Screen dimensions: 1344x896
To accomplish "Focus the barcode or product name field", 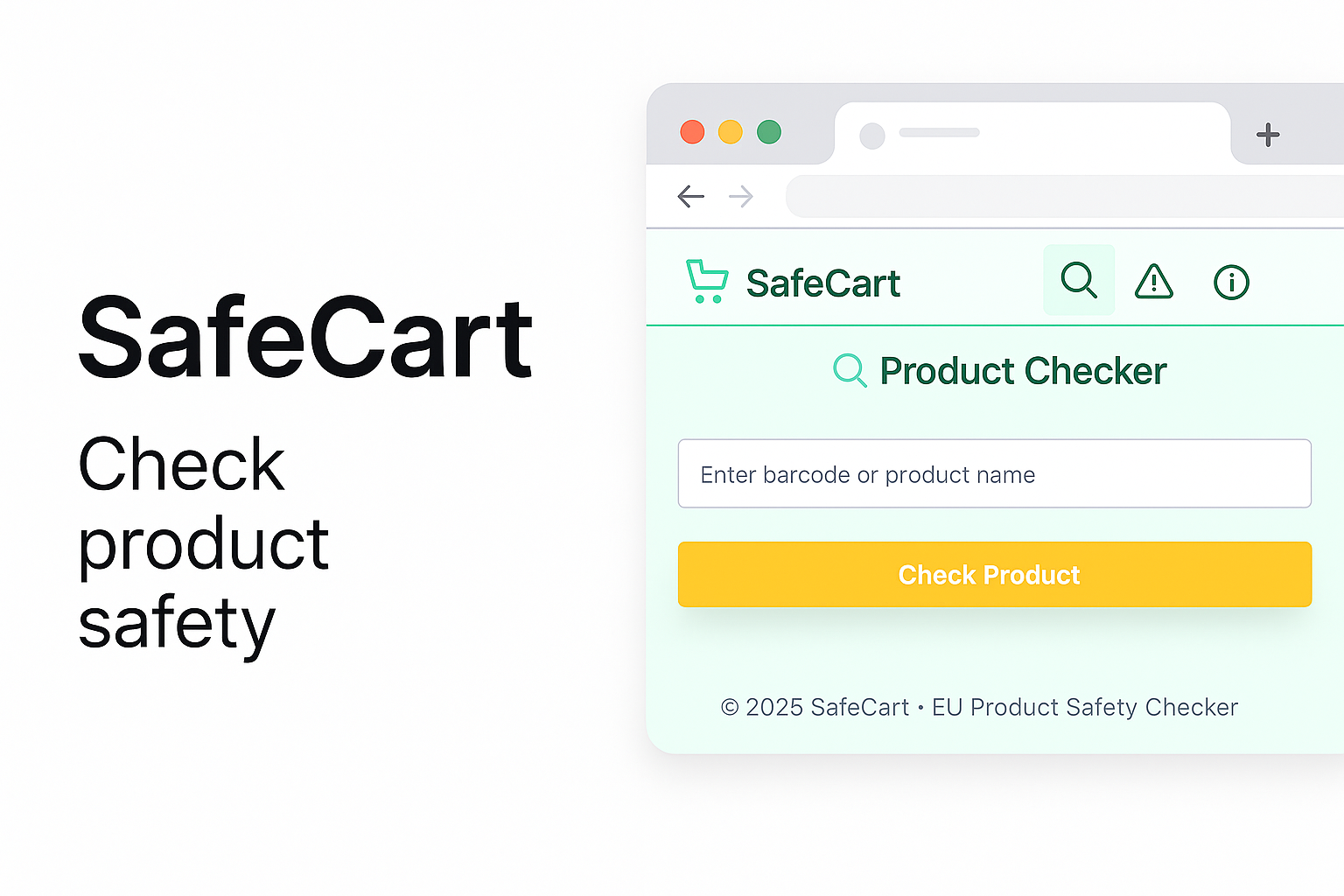I will click(x=995, y=473).
